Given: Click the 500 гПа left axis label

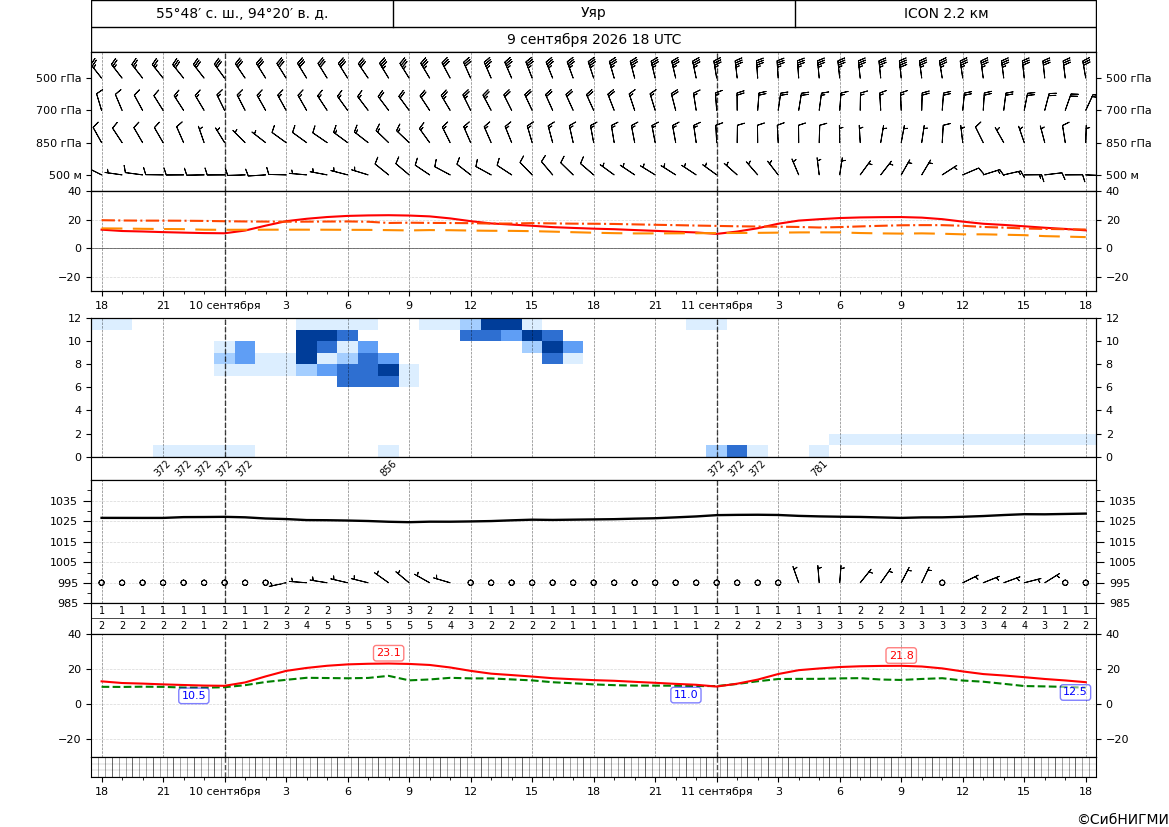Looking at the screenshot, I should pyautogui.click(x=59, y=78).
